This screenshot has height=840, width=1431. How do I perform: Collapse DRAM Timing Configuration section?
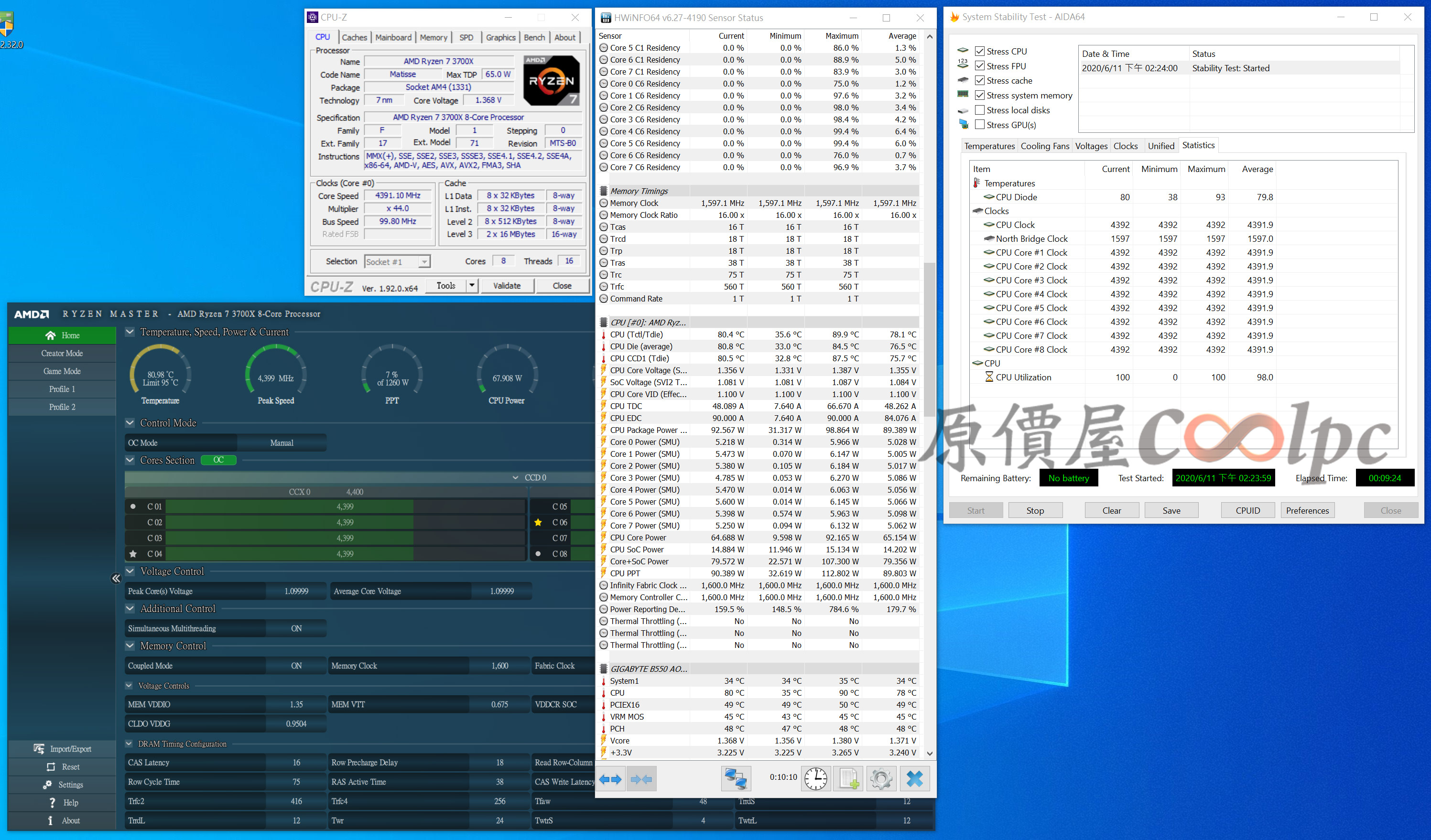click(129, 744)
